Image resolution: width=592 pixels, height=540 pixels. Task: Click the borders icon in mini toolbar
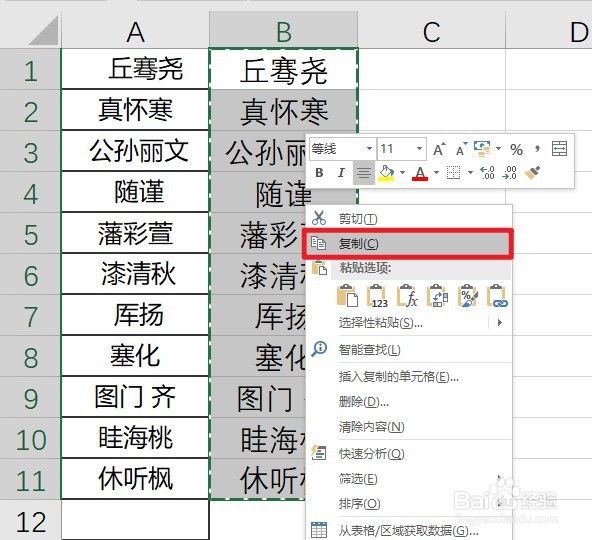453,173
